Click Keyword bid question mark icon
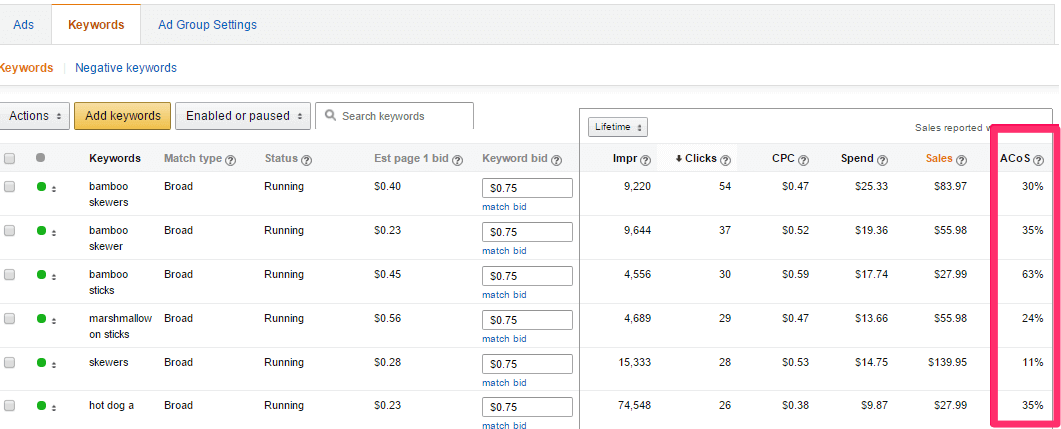This screenshot has height=429, width=1061. pyautogui.click(x=557, y=160)
